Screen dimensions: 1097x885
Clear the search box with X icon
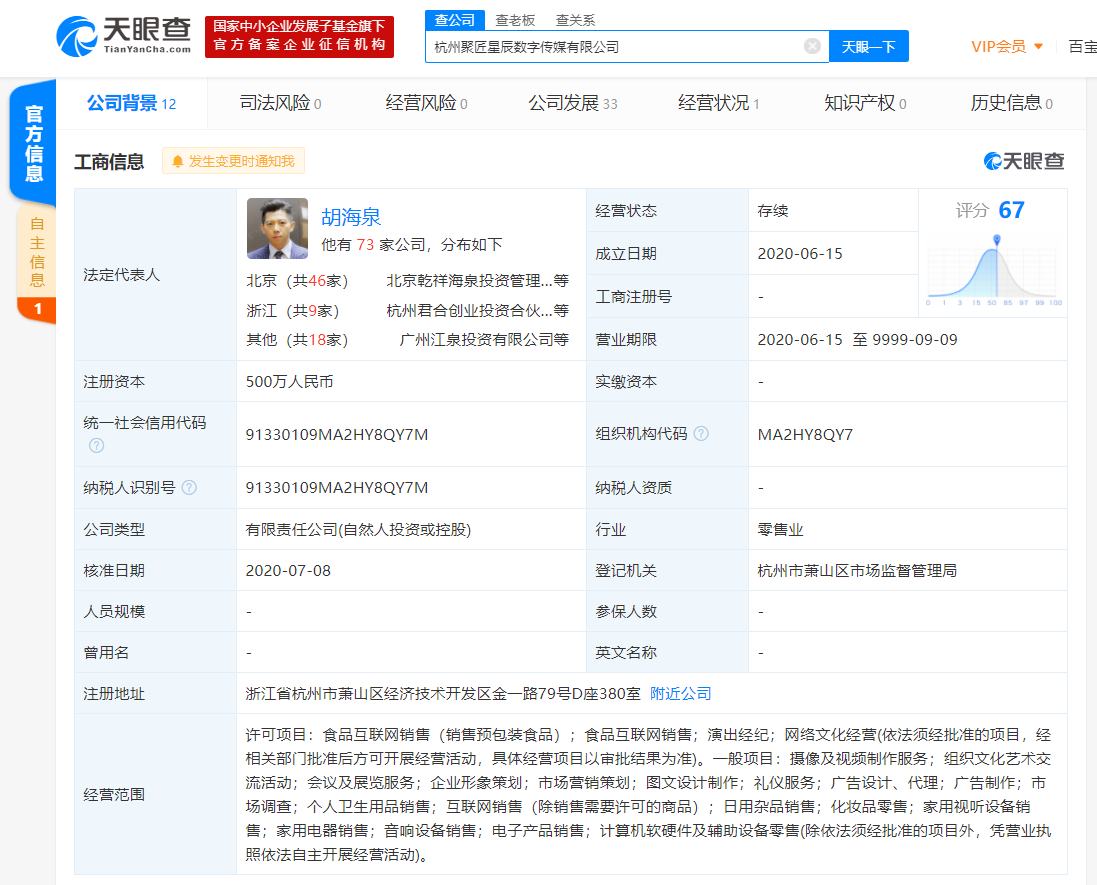click(812, 46)
